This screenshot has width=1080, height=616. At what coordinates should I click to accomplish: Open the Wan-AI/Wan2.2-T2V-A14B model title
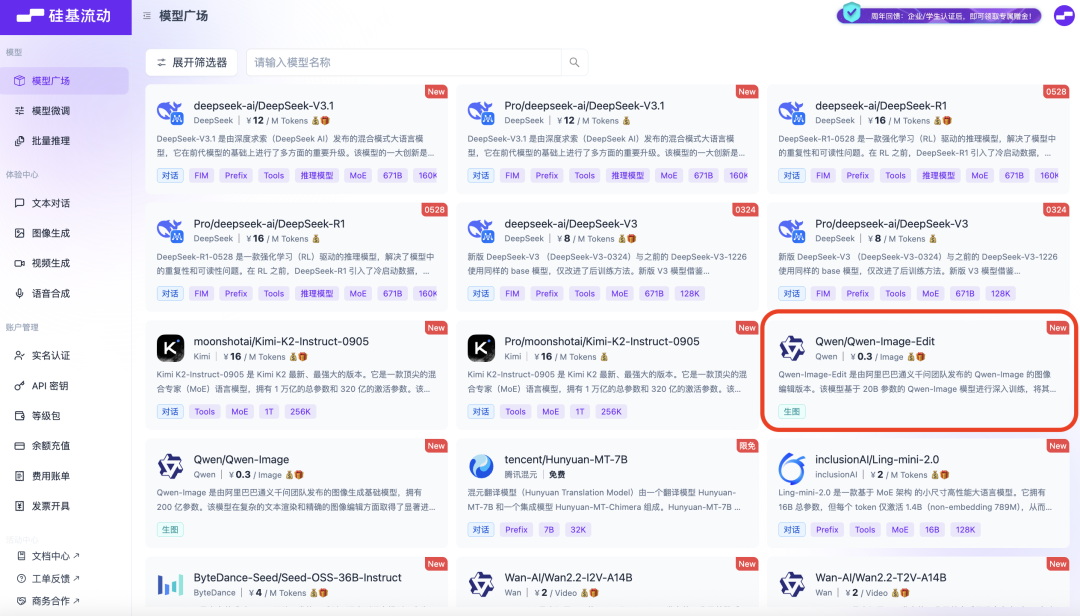(880, 577)
